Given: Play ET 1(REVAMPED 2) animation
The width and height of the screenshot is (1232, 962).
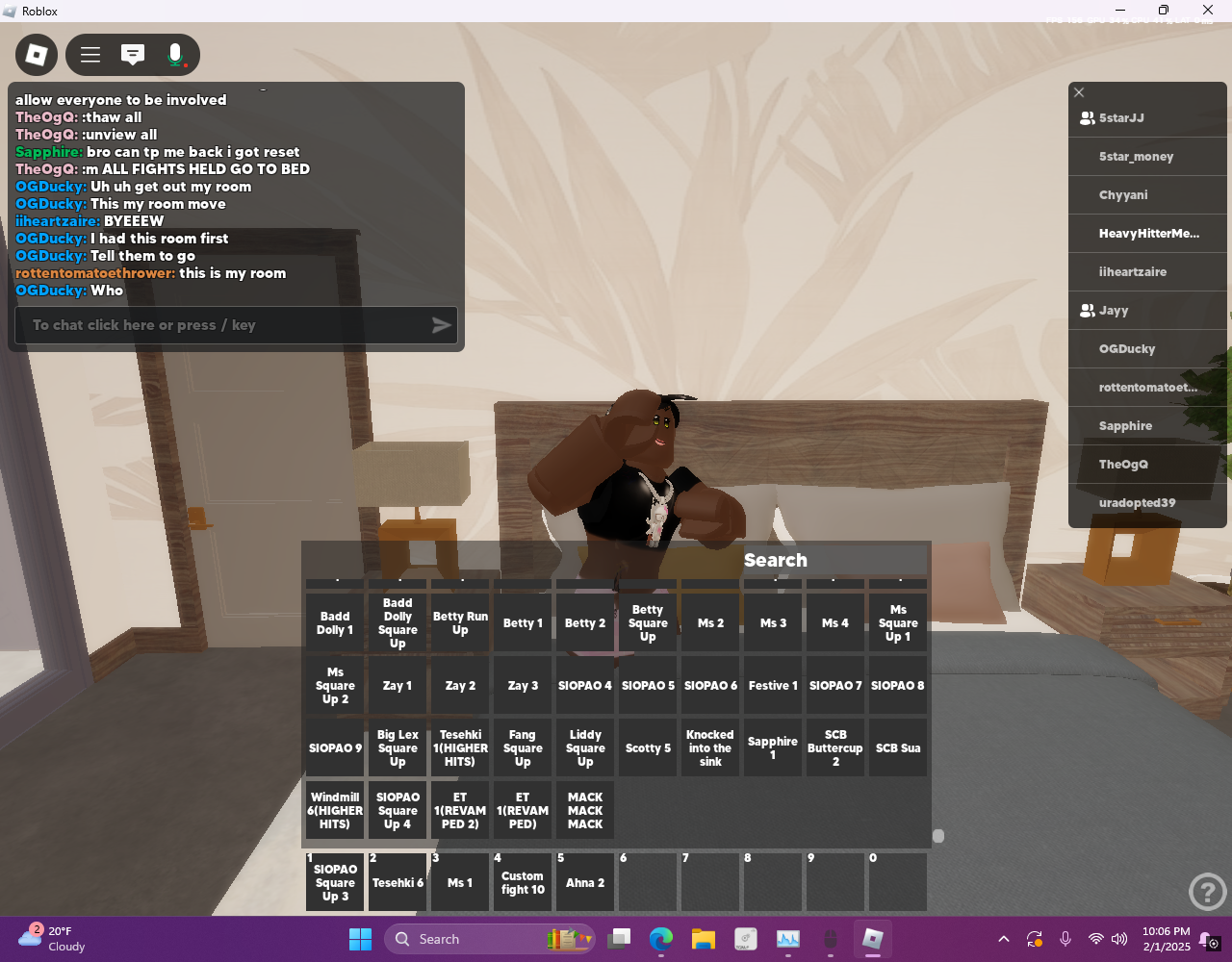Looking at the screenshot, I should [460, 811].
